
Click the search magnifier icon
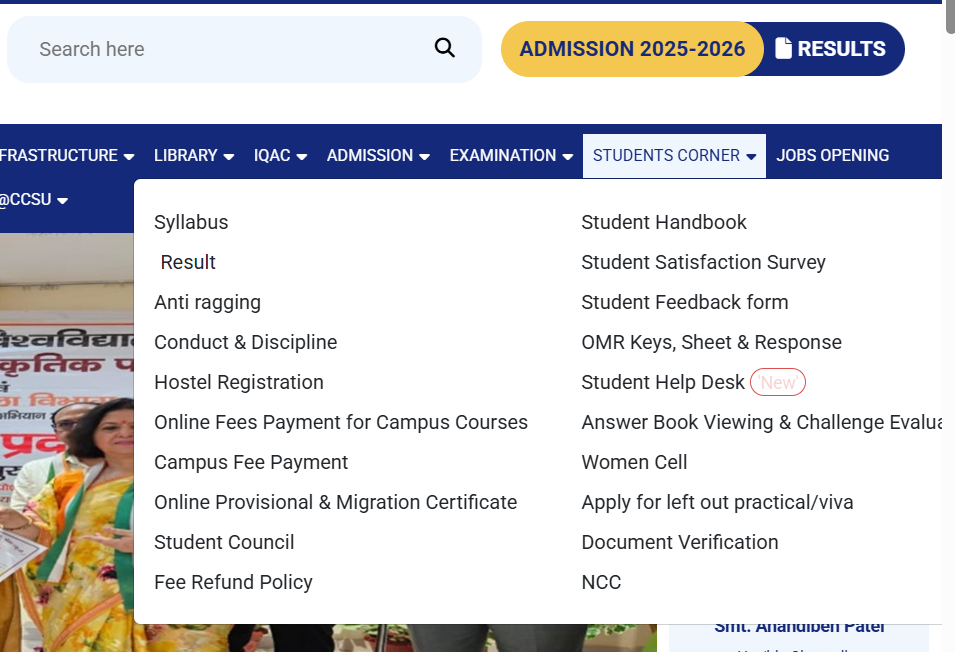445,48
